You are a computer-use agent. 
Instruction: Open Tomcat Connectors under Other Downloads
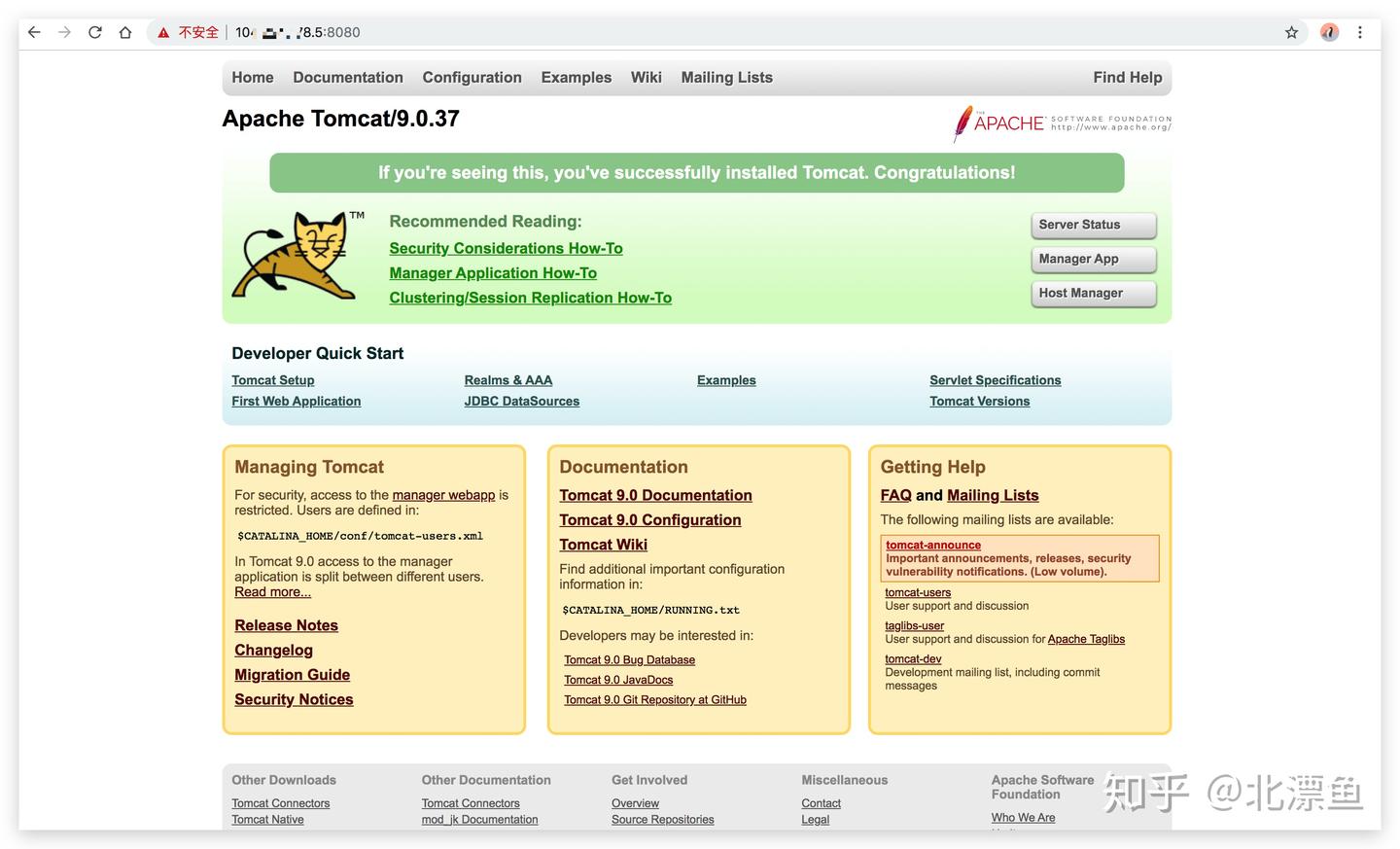pos(280,803)
